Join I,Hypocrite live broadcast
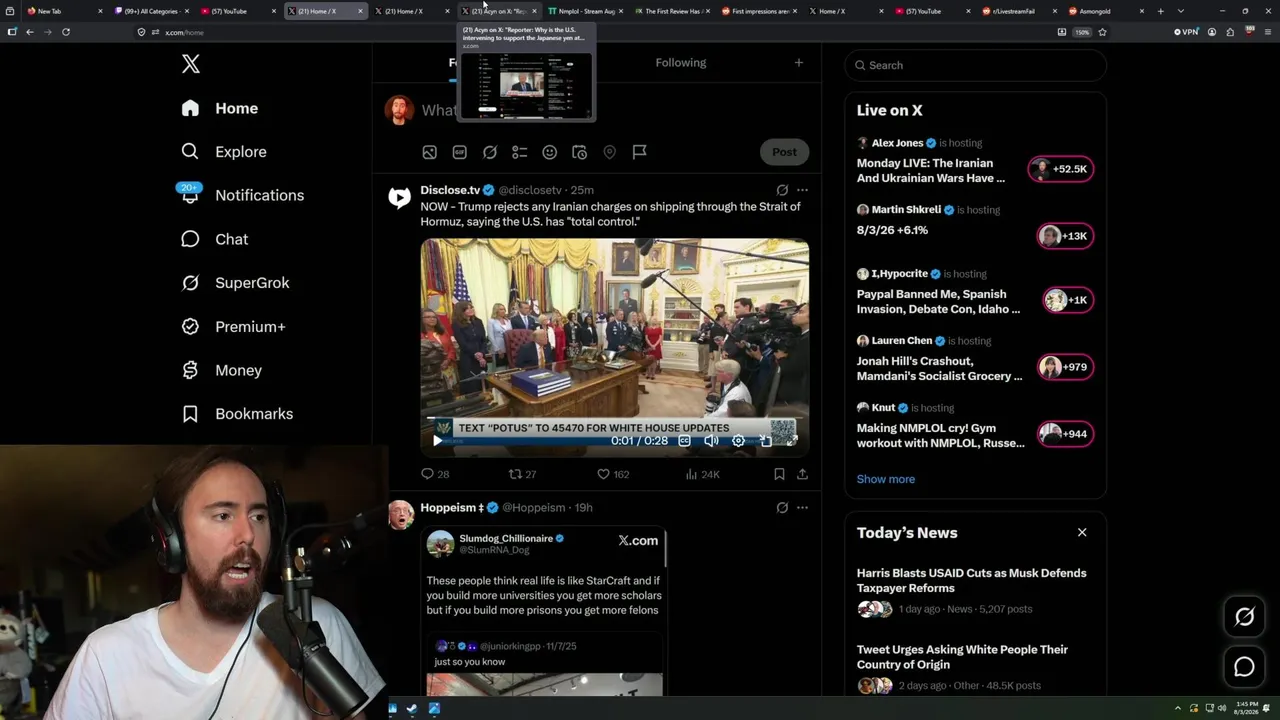This screenshot has width=1280, height=720. click(x=1068, y=300)
